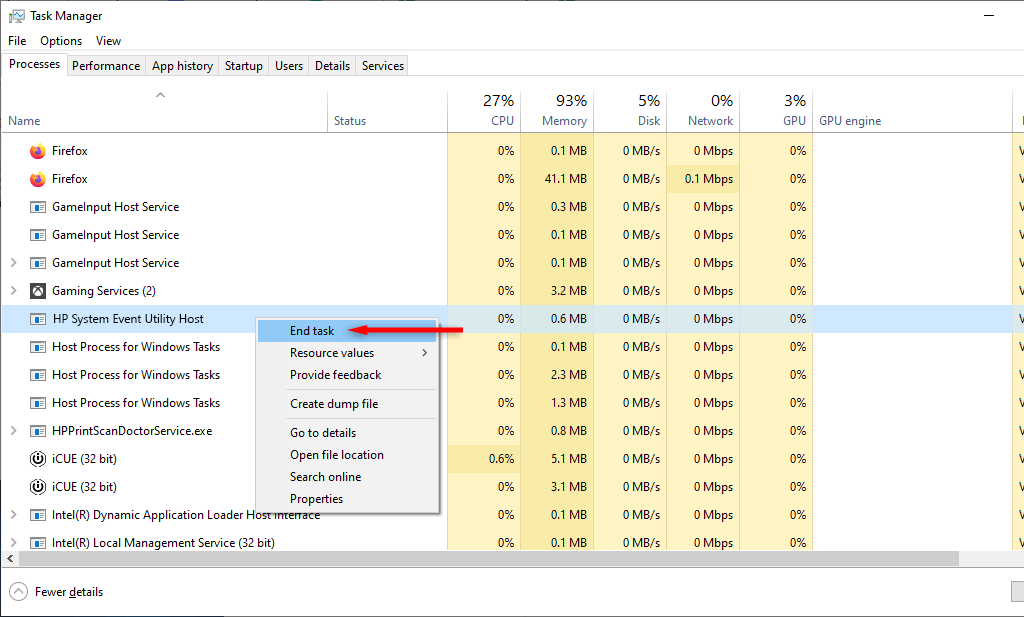The image size is (1024, 617).
Task: Expand the Intel(R) Local Management Service row
Action: [x=13, y=543]
